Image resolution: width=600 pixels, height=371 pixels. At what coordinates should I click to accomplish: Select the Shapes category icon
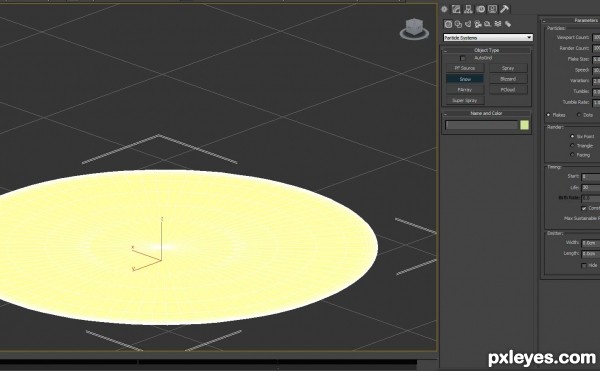coord(458,24)
